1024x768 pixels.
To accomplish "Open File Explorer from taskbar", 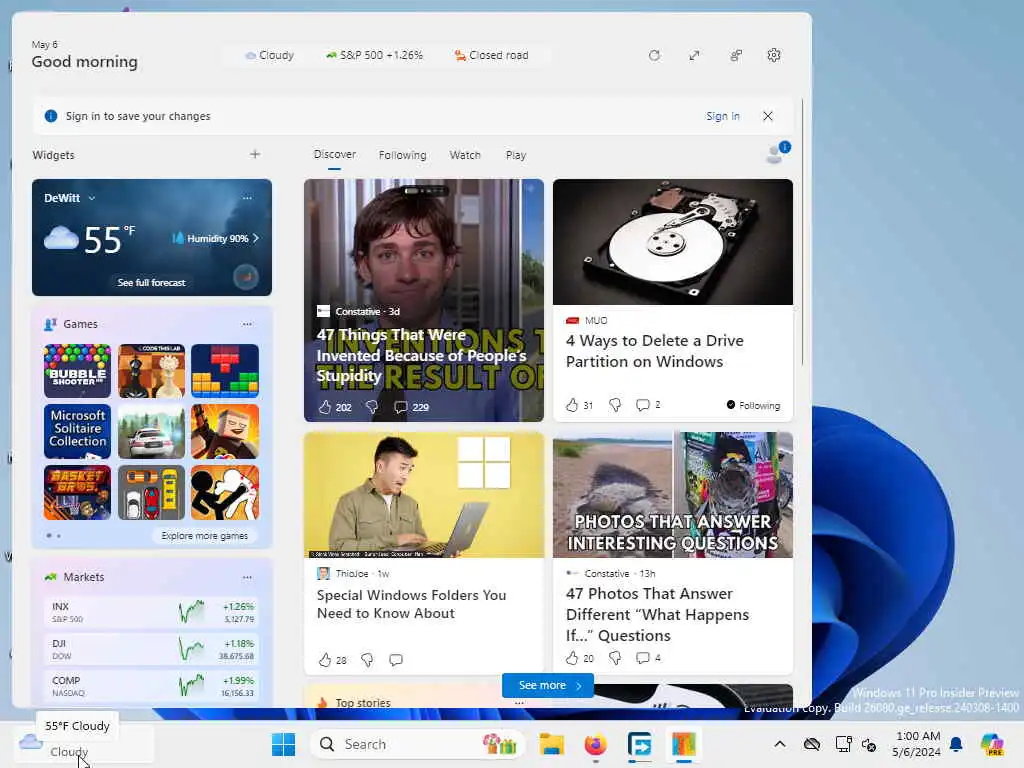I will click(x=552, y=744).
